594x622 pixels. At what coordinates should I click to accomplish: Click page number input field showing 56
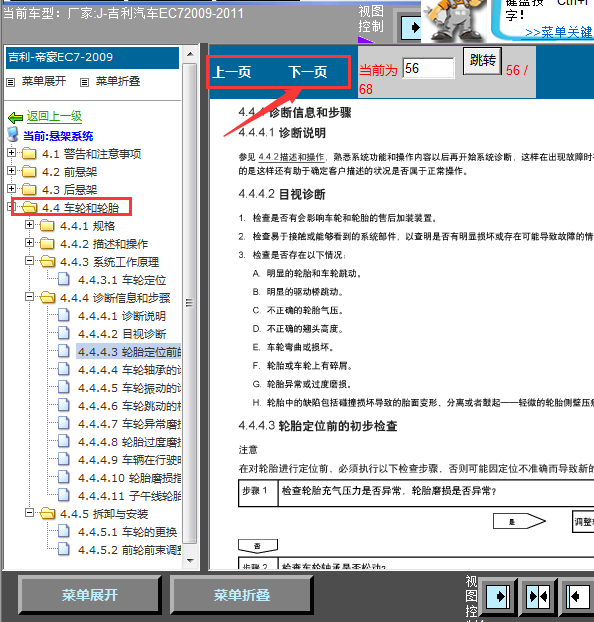pyautogui.click(x=429, y=68)
